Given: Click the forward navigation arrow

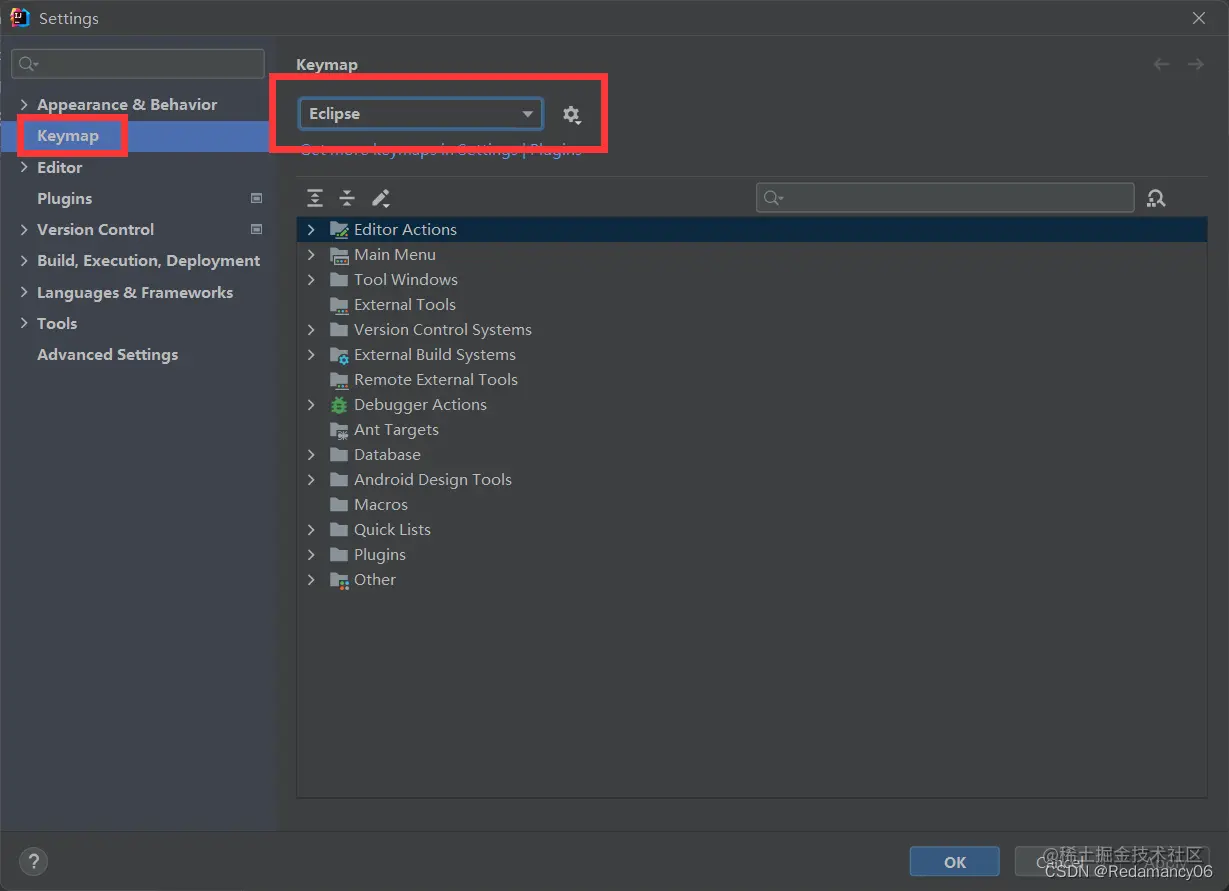Looking at the screenshot, I should [x=1195, y=64].
